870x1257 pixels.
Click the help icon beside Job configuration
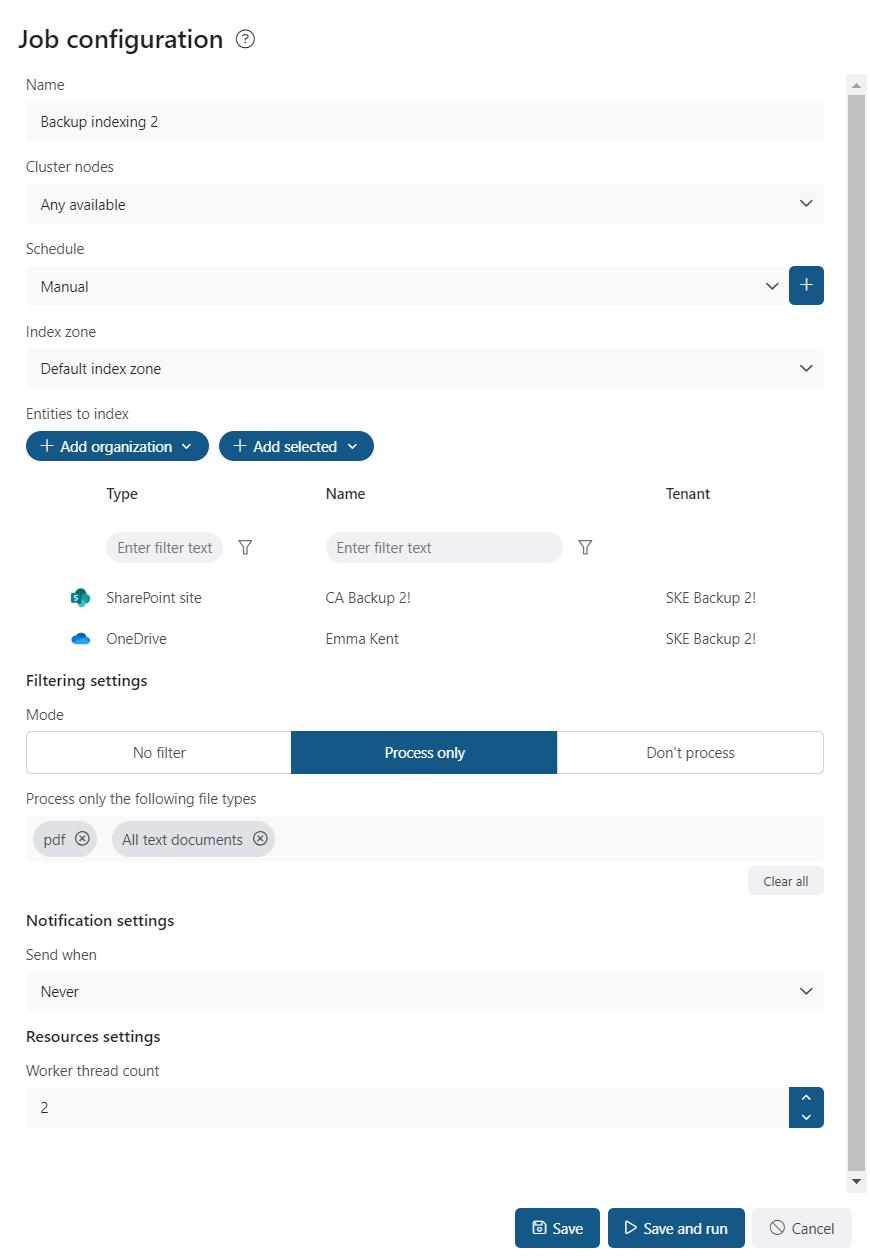click(245, 40)
